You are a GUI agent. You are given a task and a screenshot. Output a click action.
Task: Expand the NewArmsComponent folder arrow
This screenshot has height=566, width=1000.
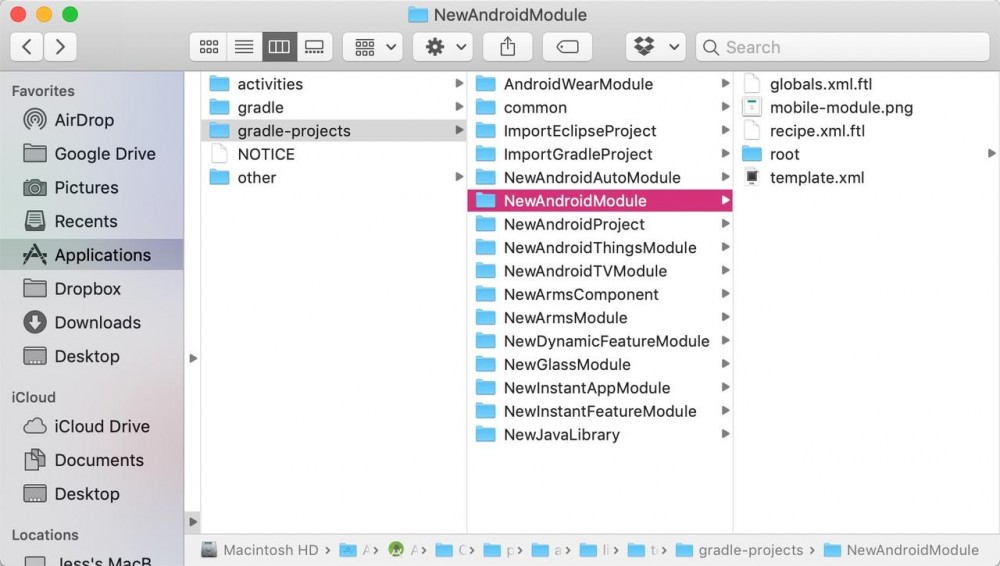725,294
